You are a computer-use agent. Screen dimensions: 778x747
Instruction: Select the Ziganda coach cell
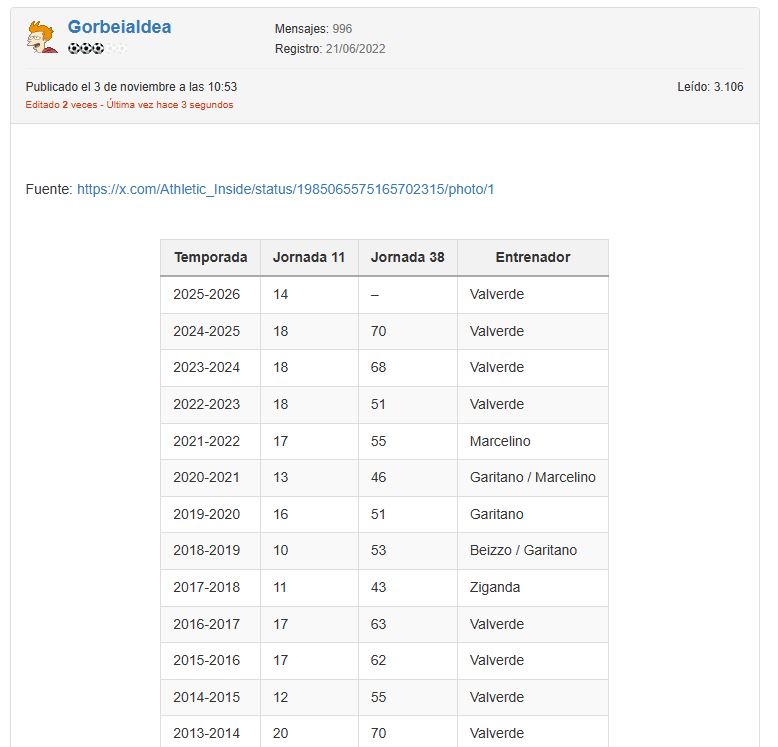(x=495, y=587)
